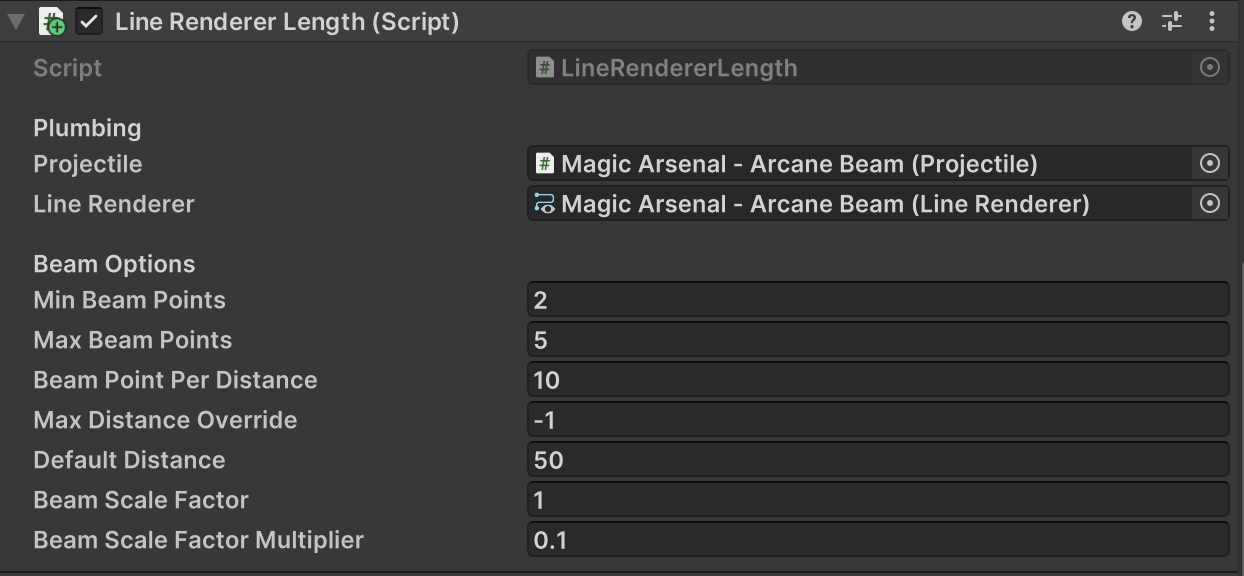
Task: Open the component presets sliders icon
Action: tap(1172, 21)
